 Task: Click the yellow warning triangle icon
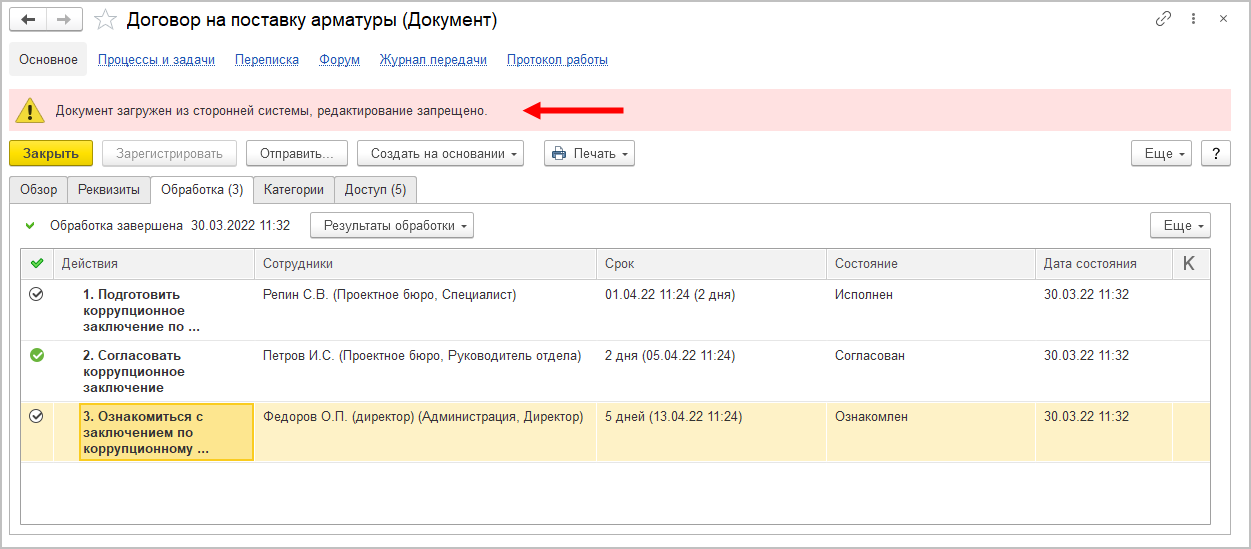pyautogui.click(x=31, y=110)
